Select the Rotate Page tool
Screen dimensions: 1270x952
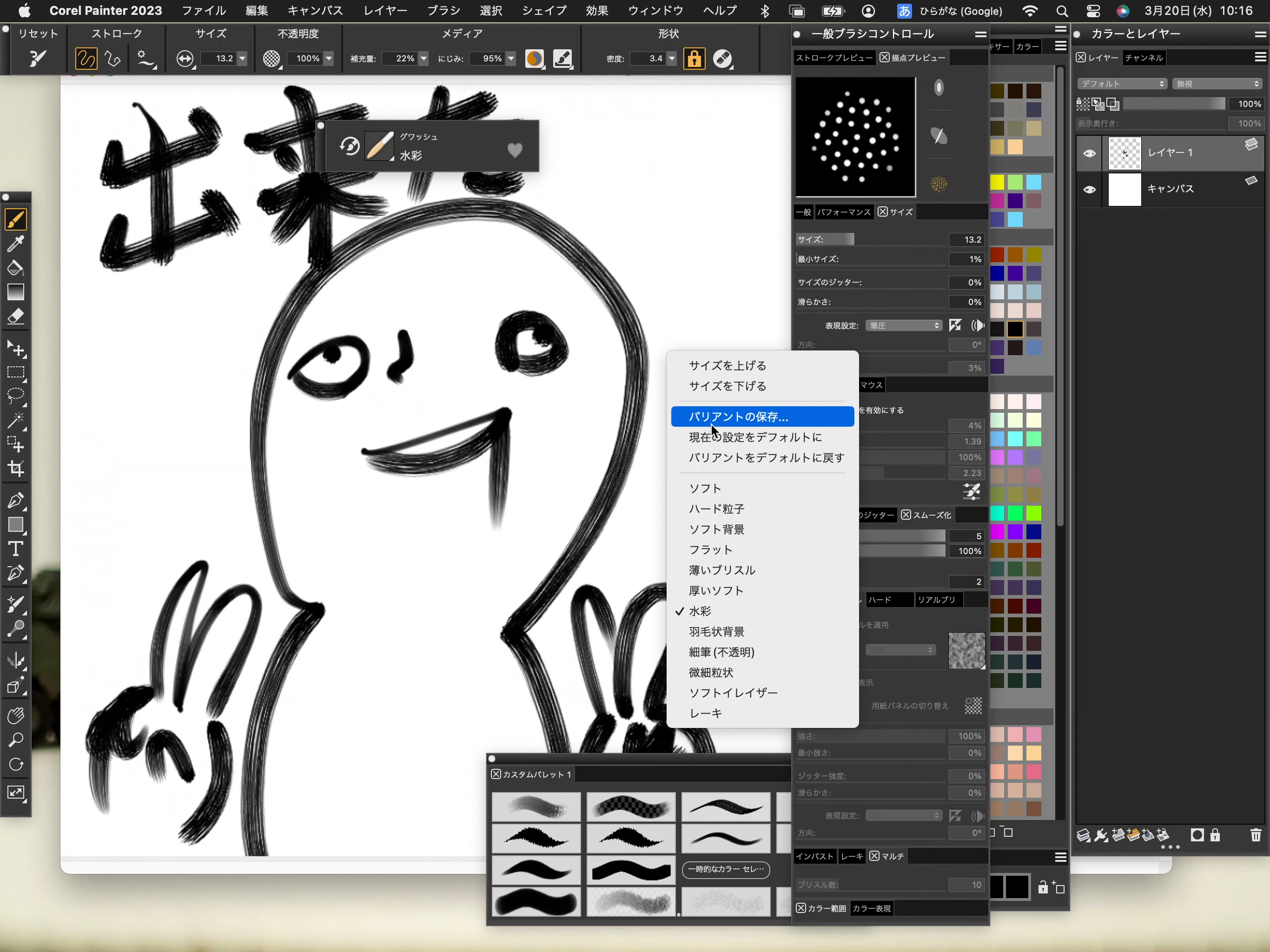tap(15, 764)
